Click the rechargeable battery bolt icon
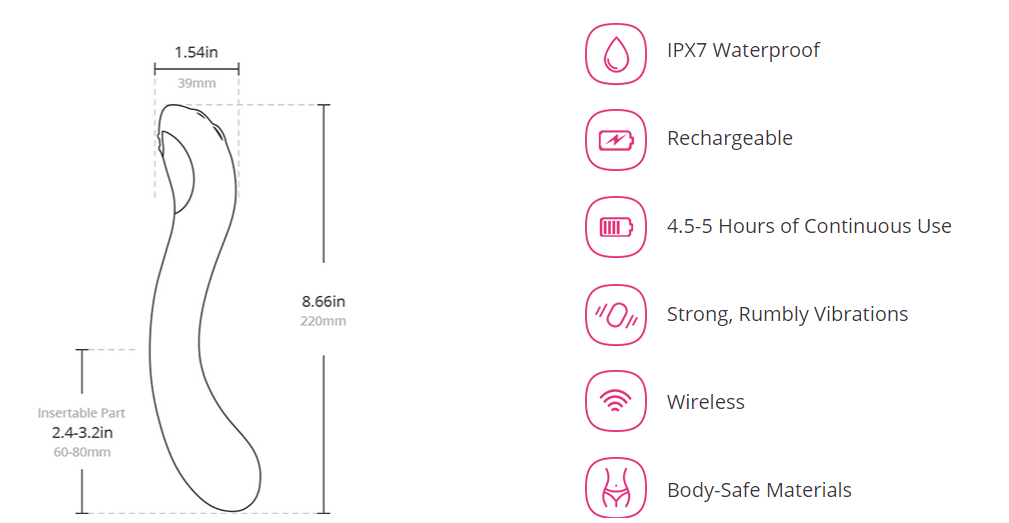This screenshot has width=1009, height=523. pyautogui.click(x=615, y=139)
